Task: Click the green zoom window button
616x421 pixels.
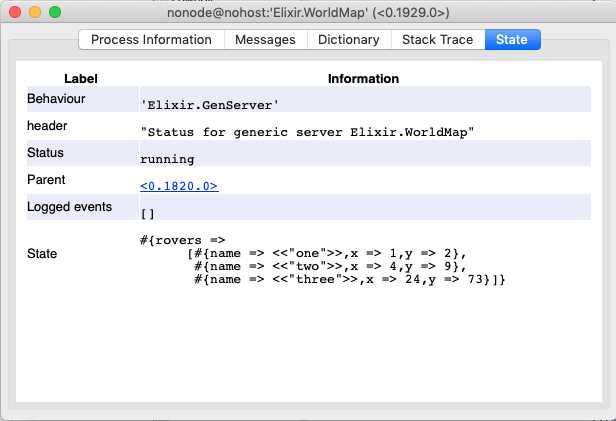Action: (55, 12)
